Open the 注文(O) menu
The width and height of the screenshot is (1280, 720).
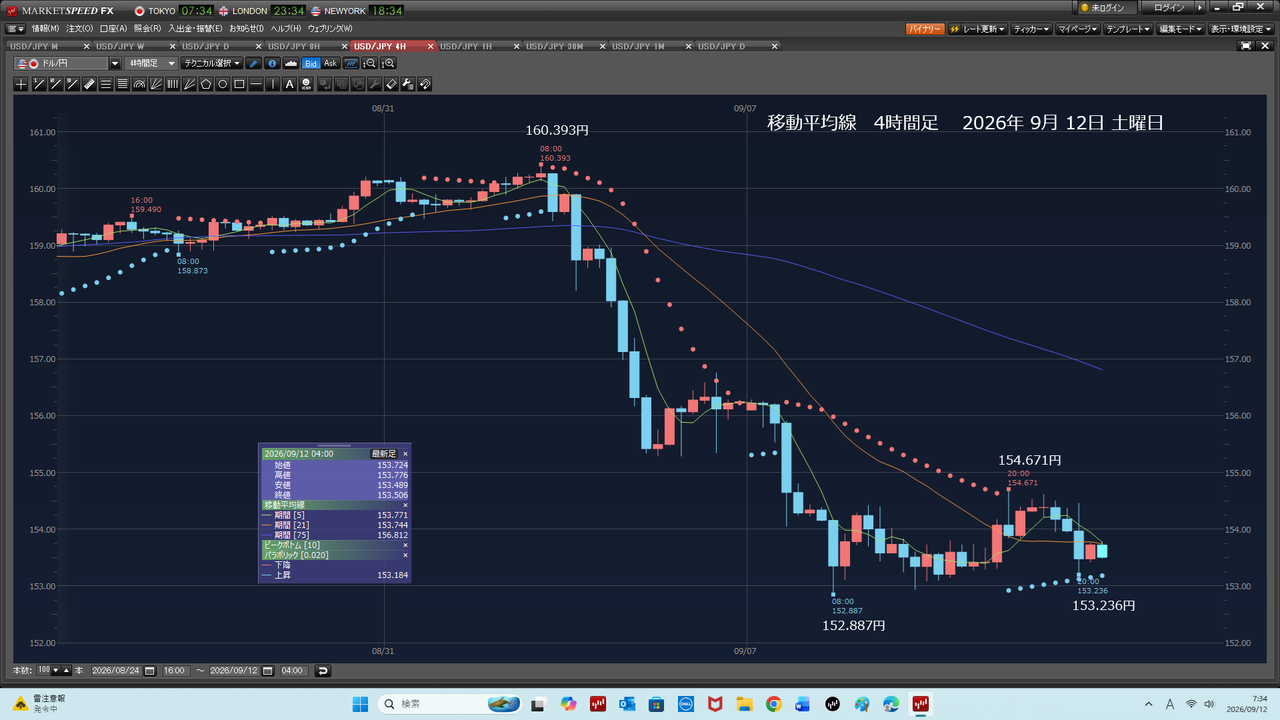tap(80, 28)
